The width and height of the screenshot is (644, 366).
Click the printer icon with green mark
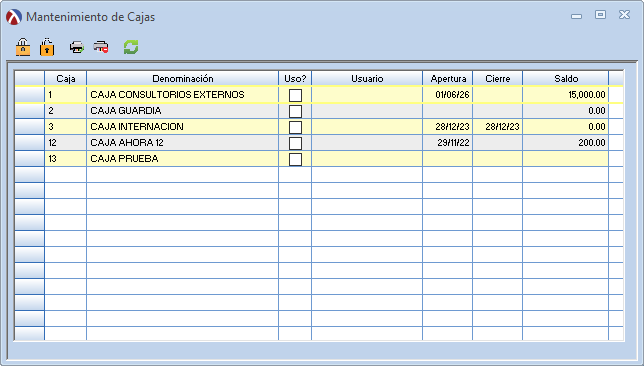(x=77, y=47)
